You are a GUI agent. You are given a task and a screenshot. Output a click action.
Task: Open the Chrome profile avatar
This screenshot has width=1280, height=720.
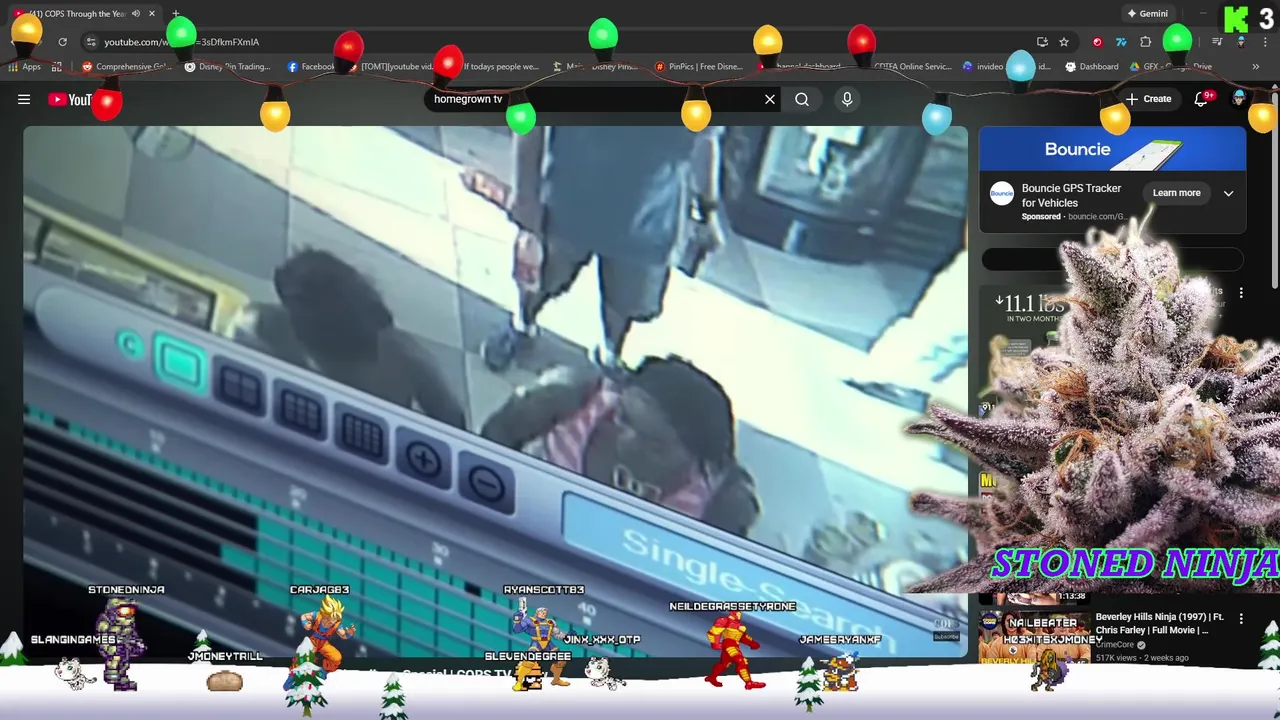(1241, 42)
